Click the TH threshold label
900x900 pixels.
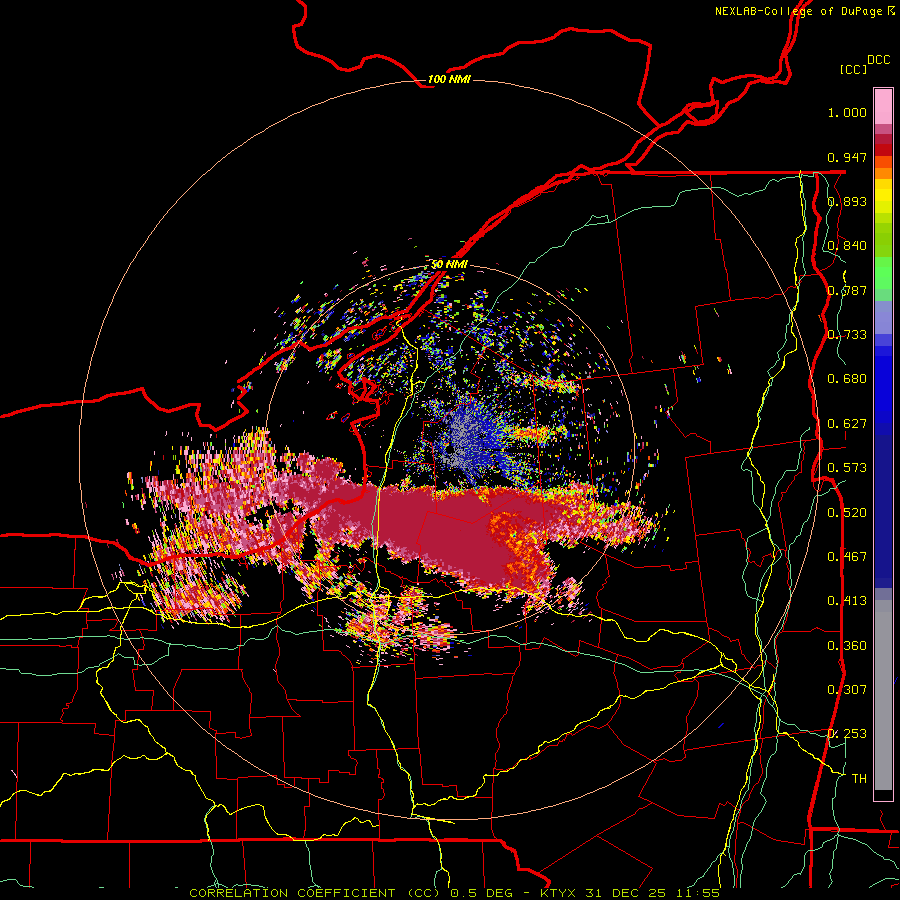coord(859,779)
